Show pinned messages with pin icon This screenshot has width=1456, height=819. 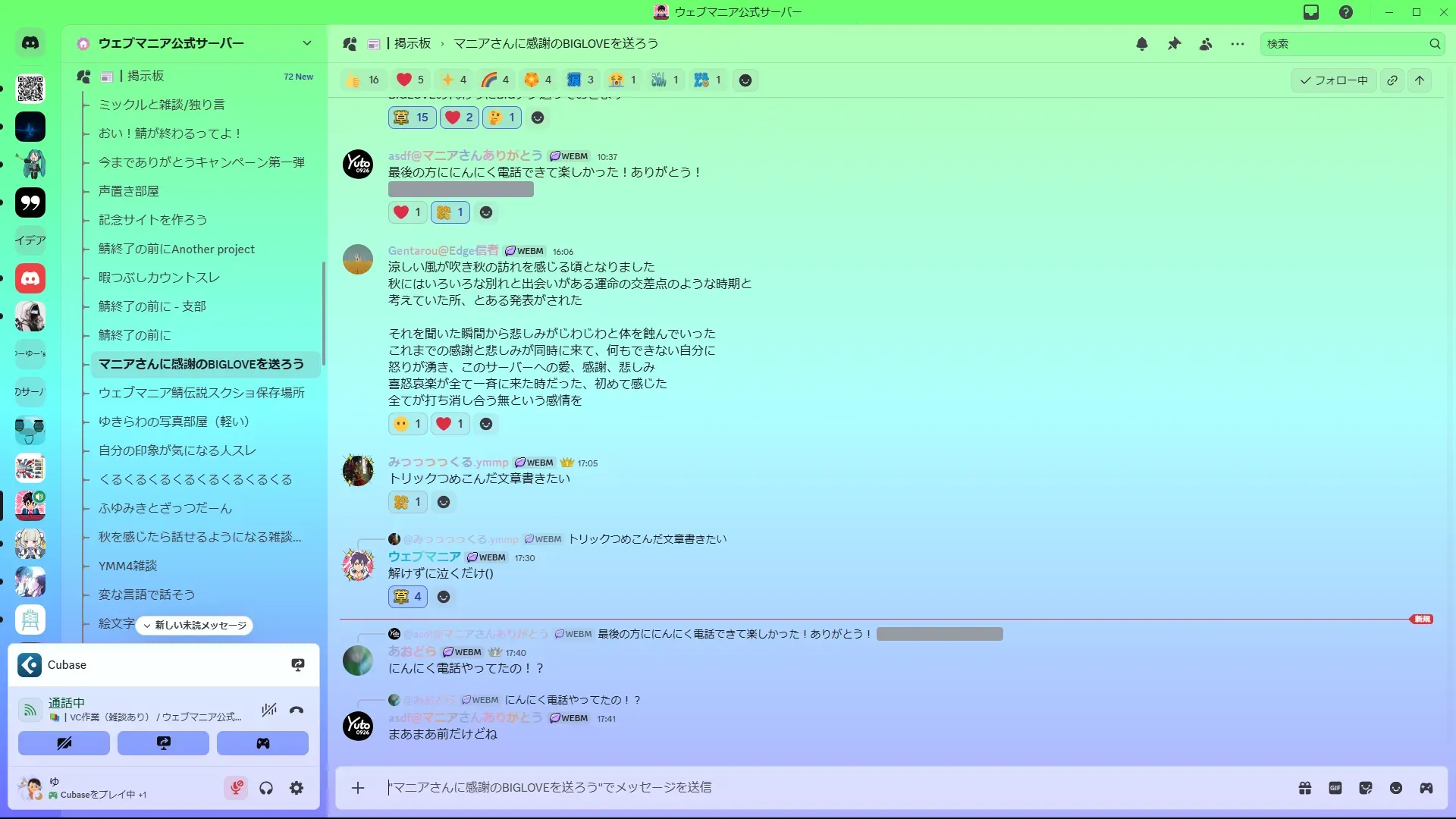pos(1174,44)
